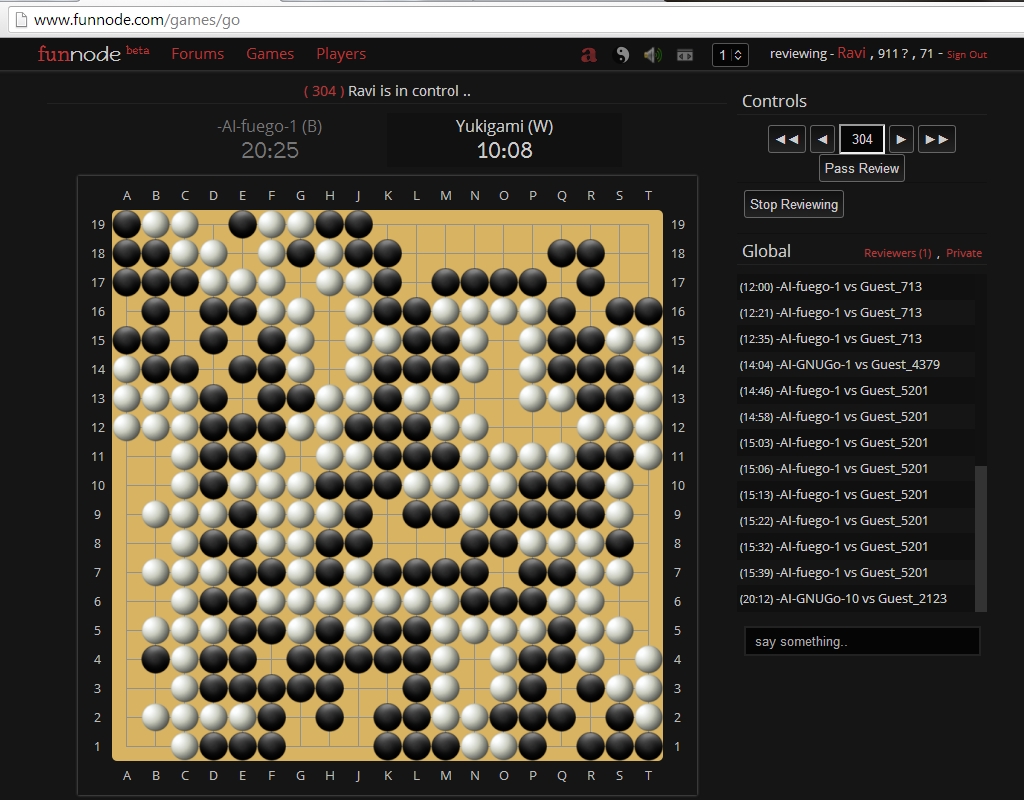Step forward one move
This screenshot has height=800, width=1024.
tap(901, 138)
